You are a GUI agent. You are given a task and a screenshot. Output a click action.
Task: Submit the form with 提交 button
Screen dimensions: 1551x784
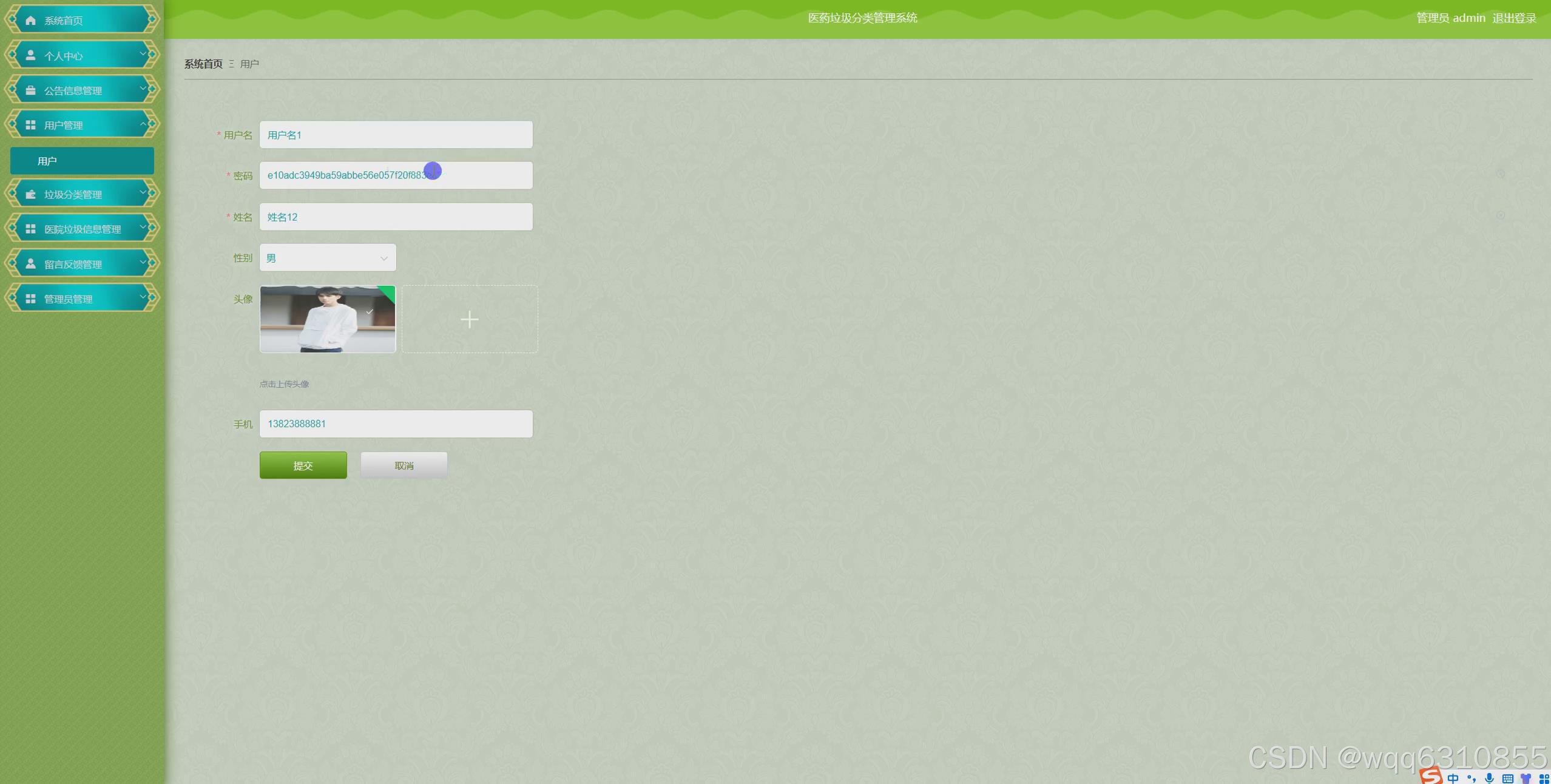(x=303, y=465)
